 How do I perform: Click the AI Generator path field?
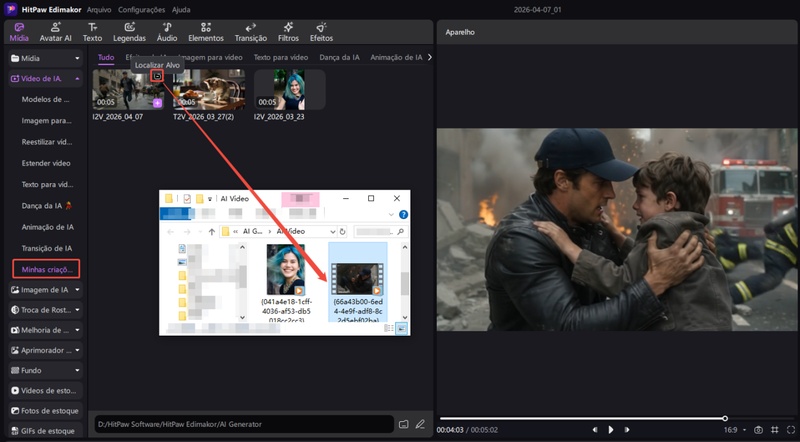coord(244,424)
